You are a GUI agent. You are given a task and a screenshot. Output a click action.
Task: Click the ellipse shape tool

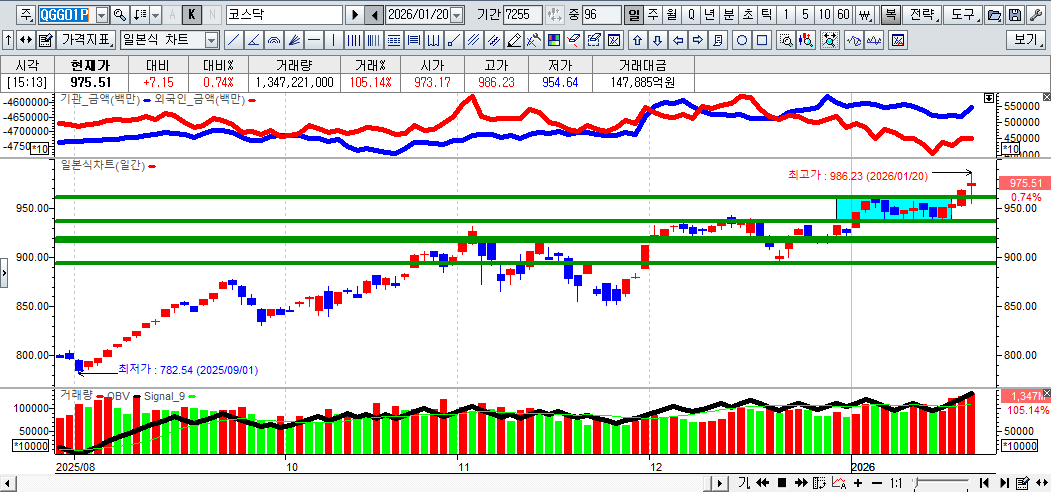(x=742, y=40)
